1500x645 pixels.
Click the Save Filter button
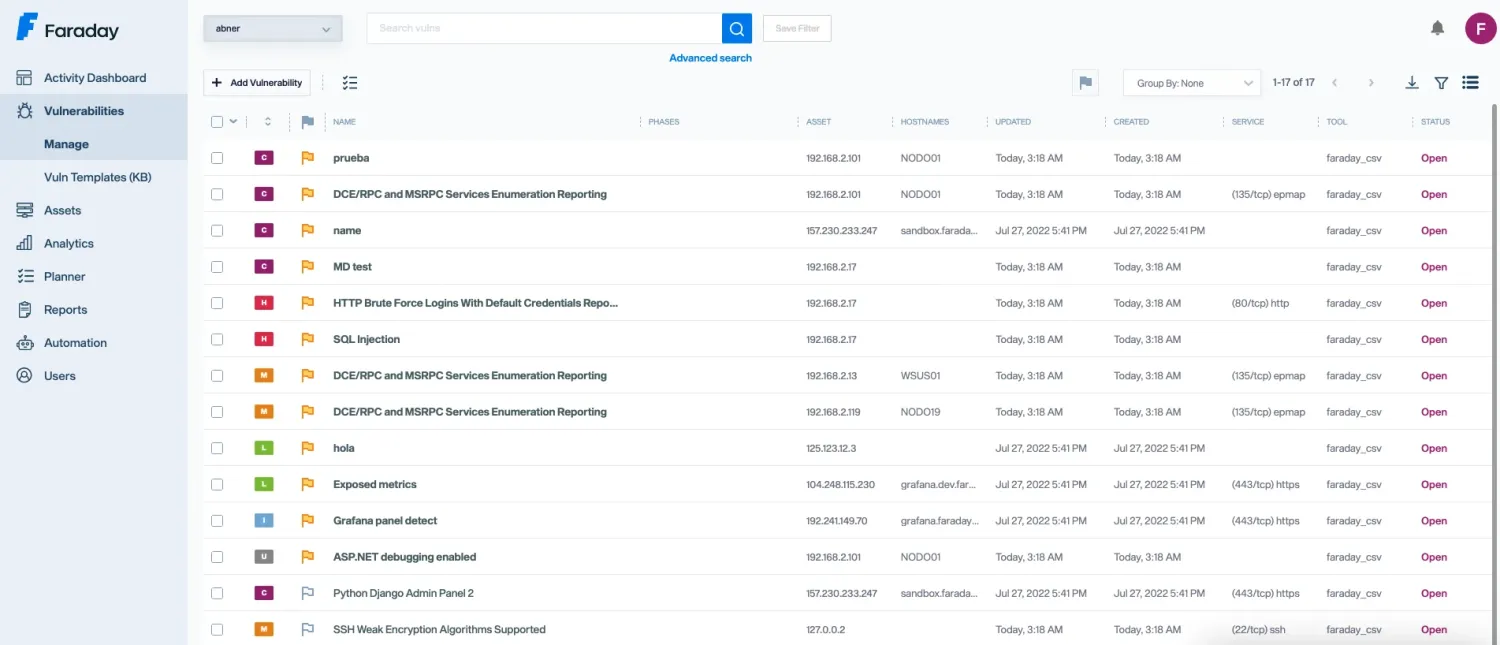(x=797, y=28)
